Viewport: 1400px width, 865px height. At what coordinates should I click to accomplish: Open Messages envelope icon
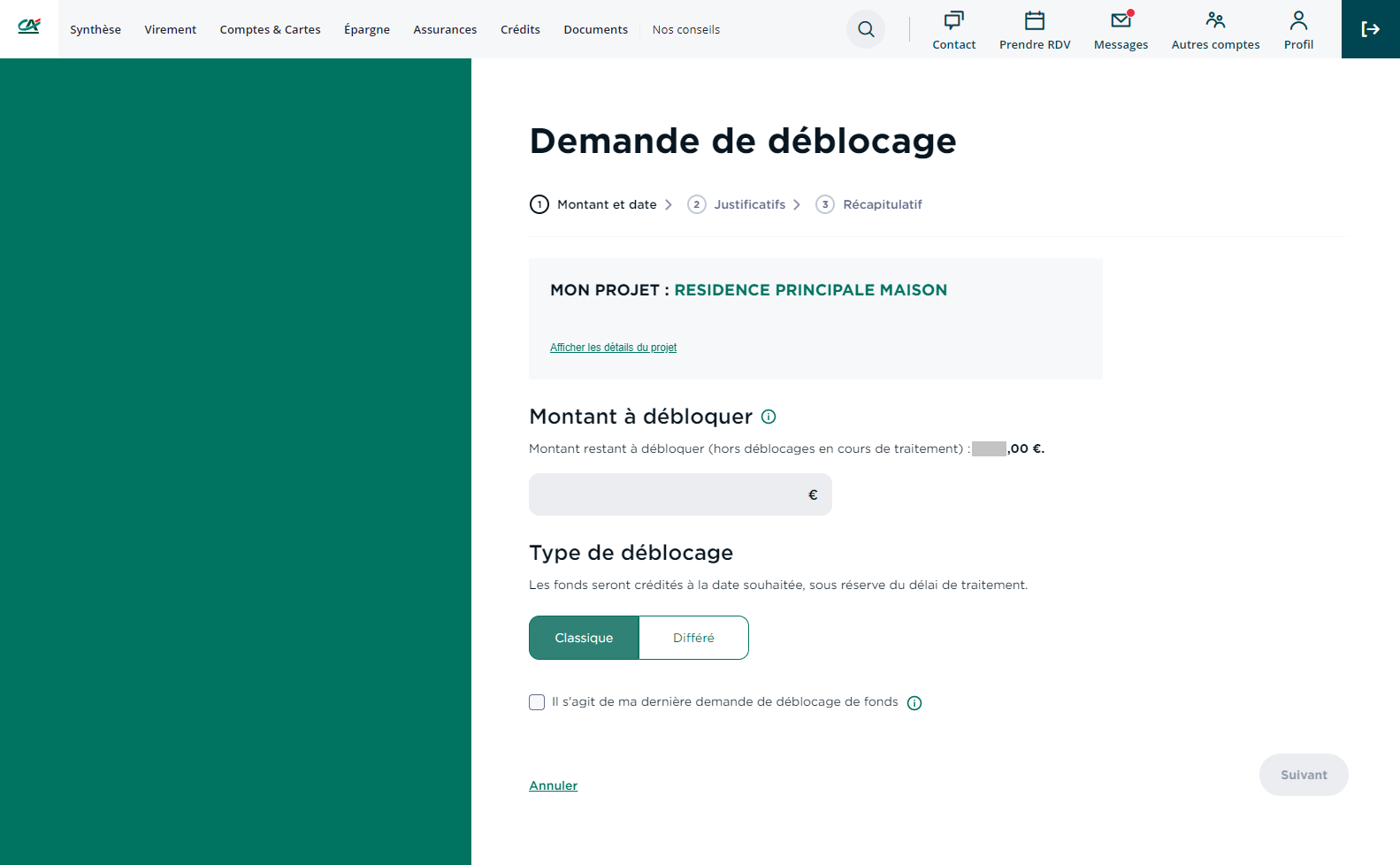(1121, 21)
